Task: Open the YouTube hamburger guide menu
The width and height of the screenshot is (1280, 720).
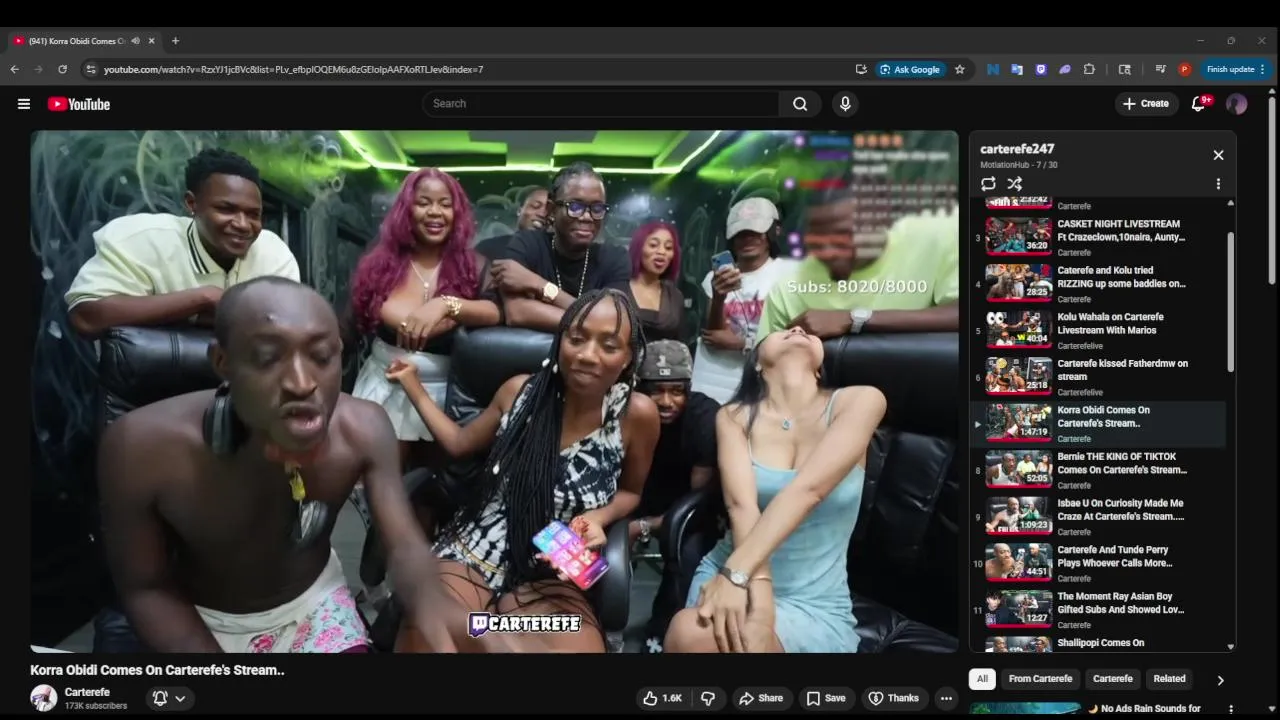Action: [24, 104]
